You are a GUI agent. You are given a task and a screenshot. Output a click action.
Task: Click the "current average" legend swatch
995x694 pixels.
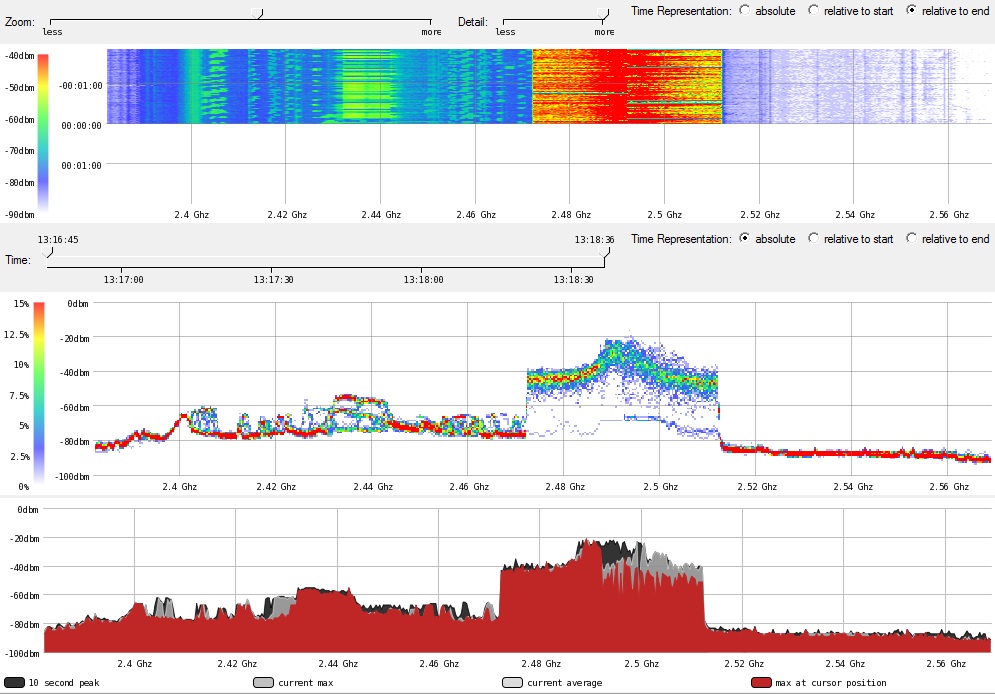(511, 683)
